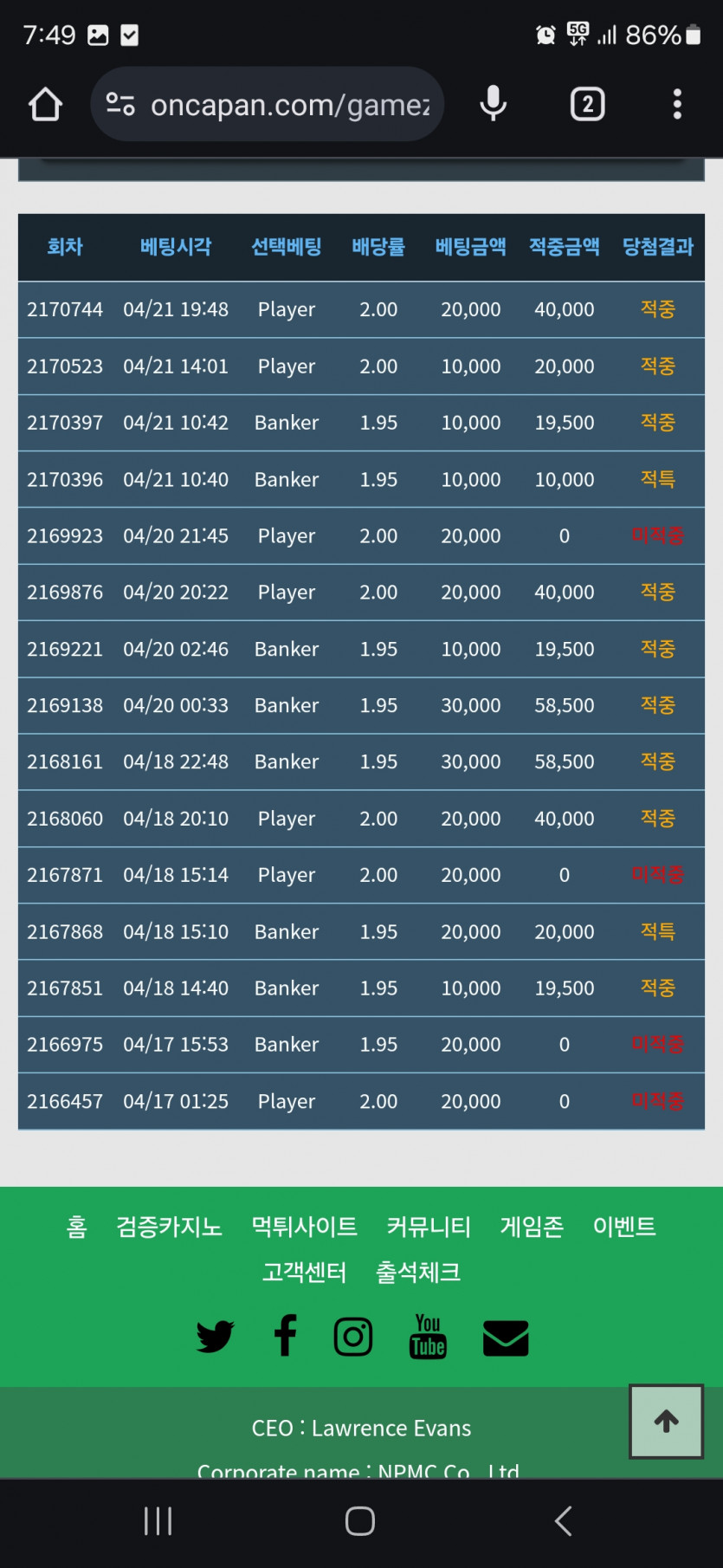Open the YouTube social icon

[x=428, y=1337]
